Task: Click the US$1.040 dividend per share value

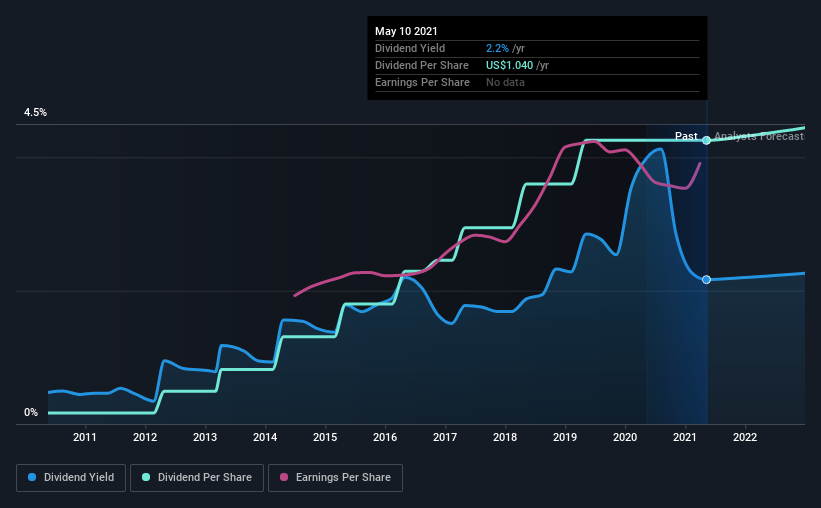Action: click(x=509, y=65)
